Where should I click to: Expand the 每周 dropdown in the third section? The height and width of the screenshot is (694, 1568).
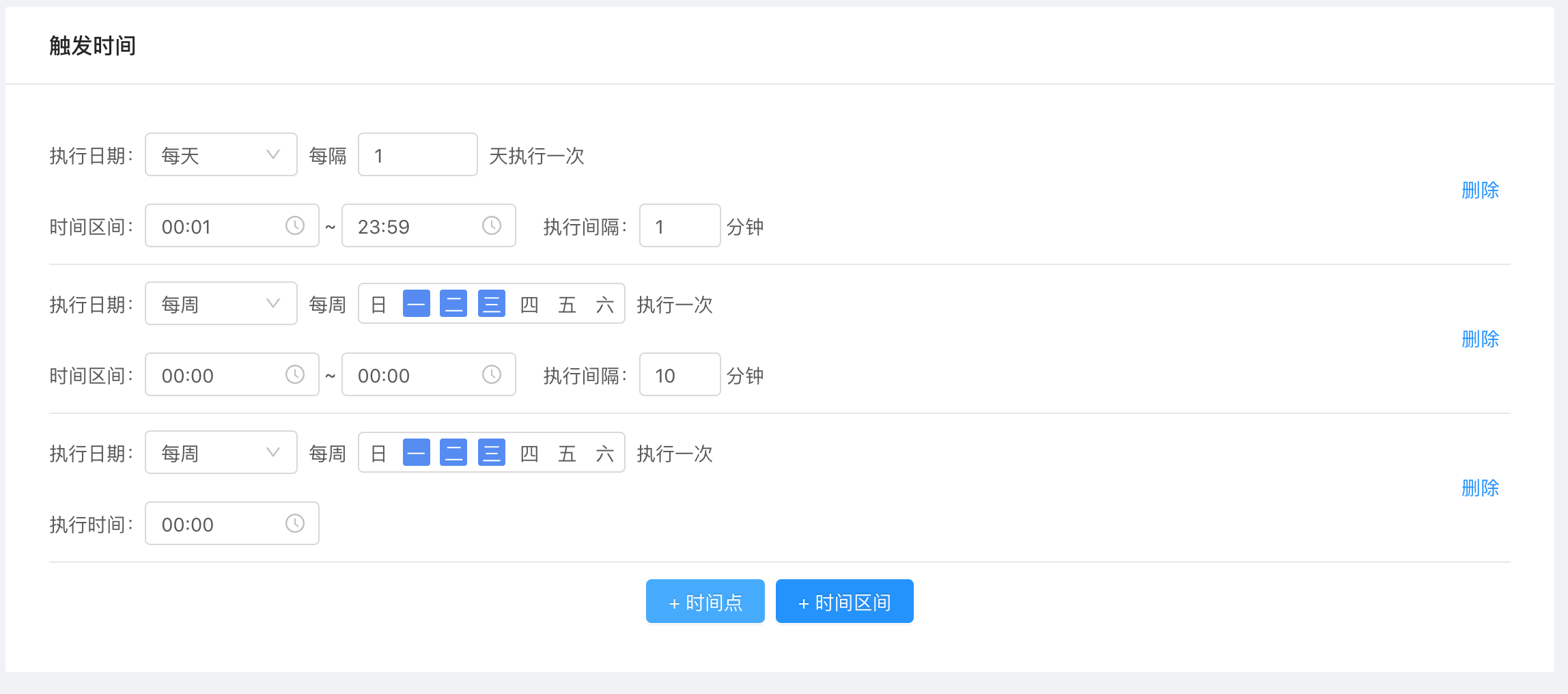click(221, 453)
